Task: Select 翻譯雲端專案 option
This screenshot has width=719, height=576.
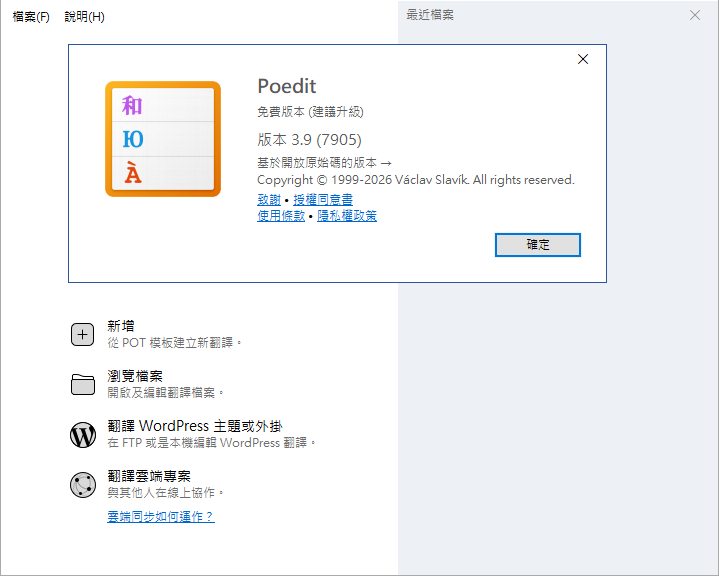Action: [x=149, y=476]
